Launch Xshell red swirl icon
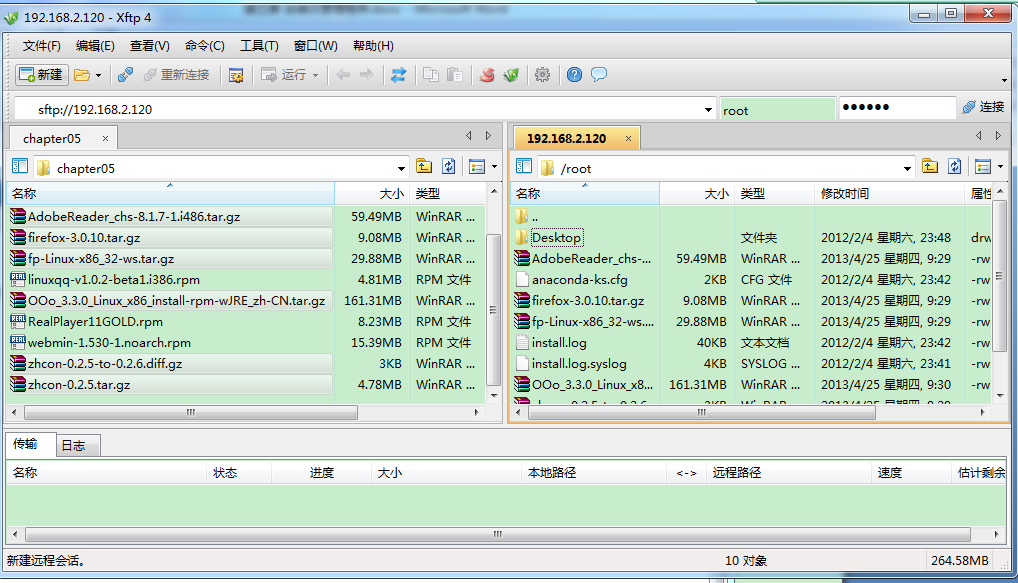This screenshot has width=1018, height=583. [x=487, y=75]
